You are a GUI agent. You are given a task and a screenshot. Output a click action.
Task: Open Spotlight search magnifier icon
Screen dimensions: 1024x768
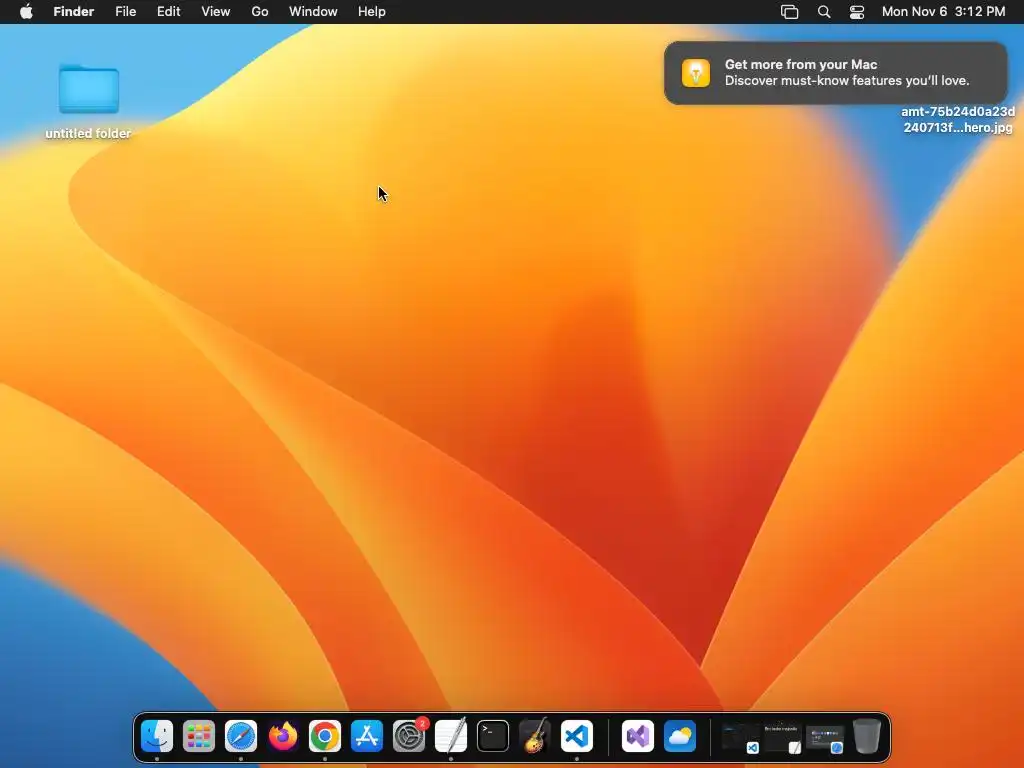[824, 12]
